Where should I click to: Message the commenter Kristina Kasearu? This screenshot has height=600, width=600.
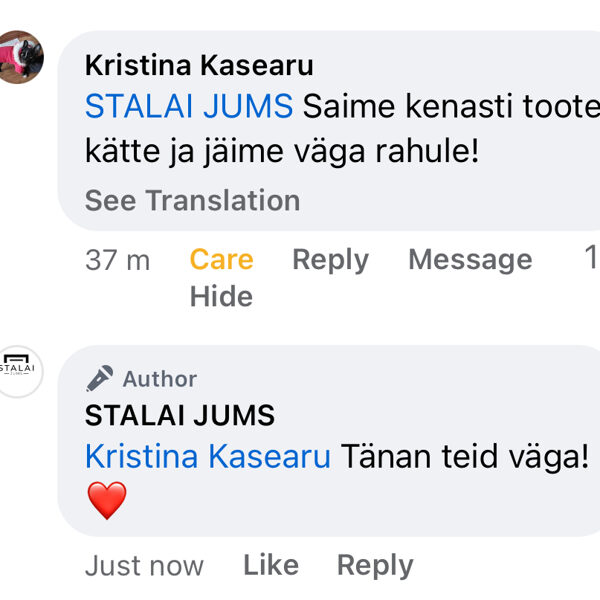tap(470, 260)
